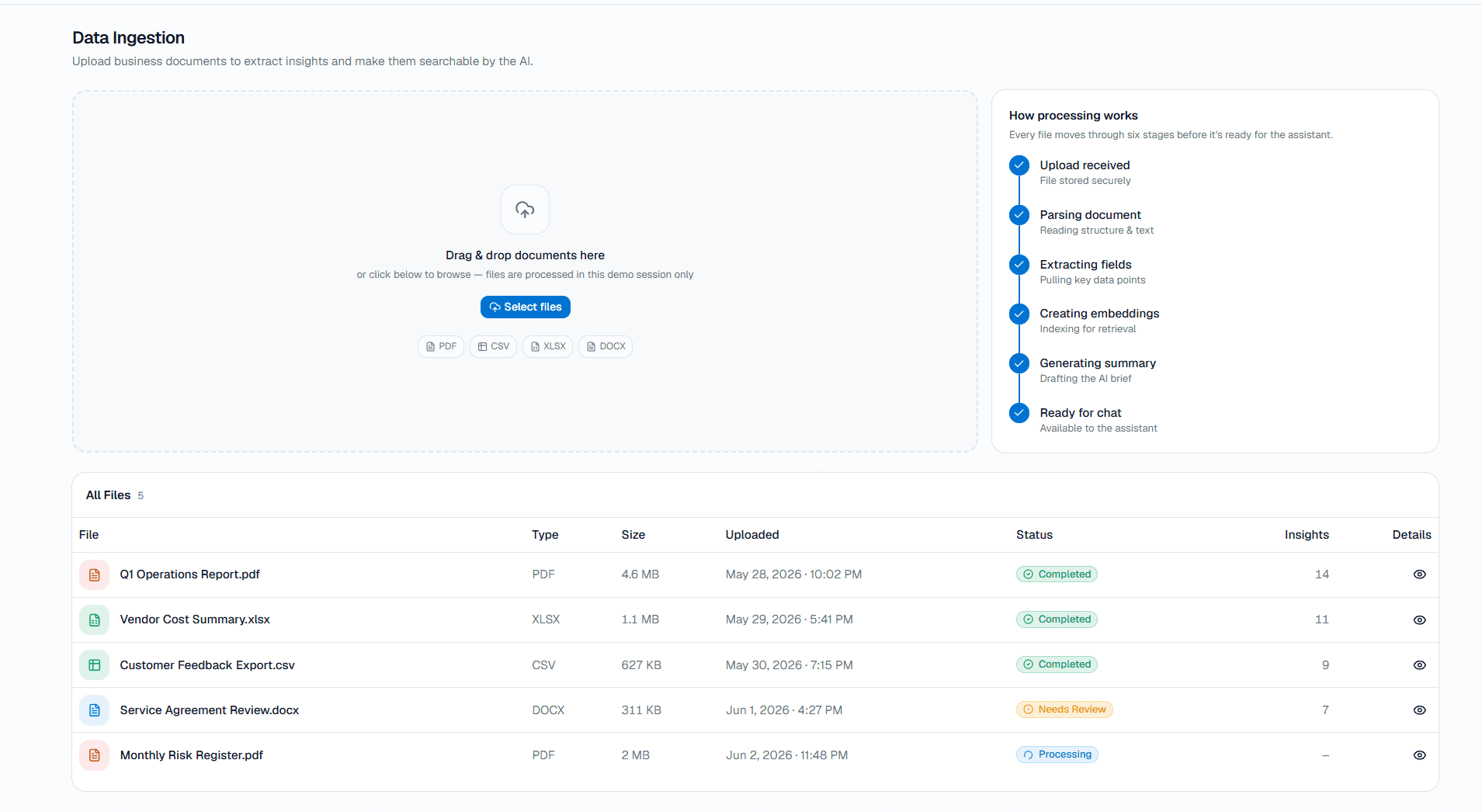Click Completed status badge for Customer Feedback Export

click(1057, 665)
